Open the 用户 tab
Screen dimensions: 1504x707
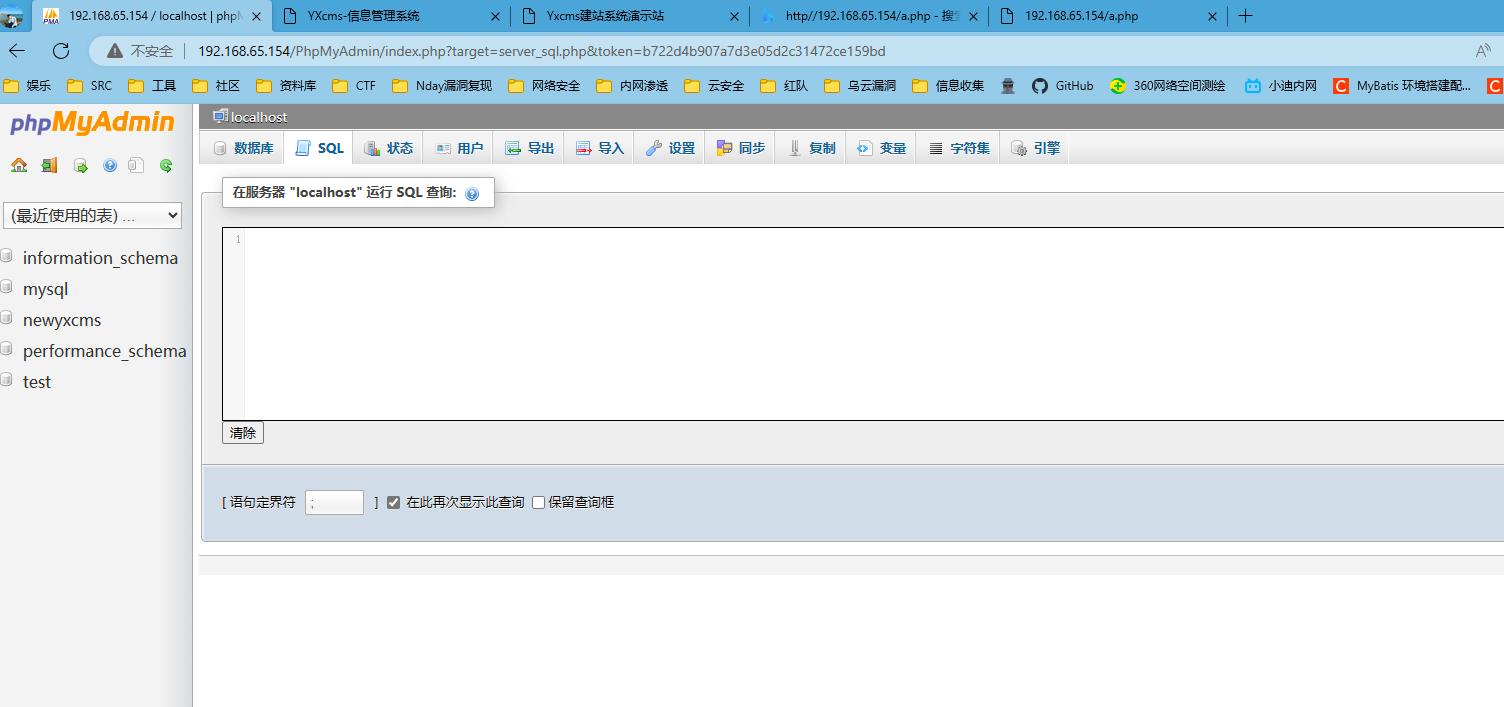(459, 148)
